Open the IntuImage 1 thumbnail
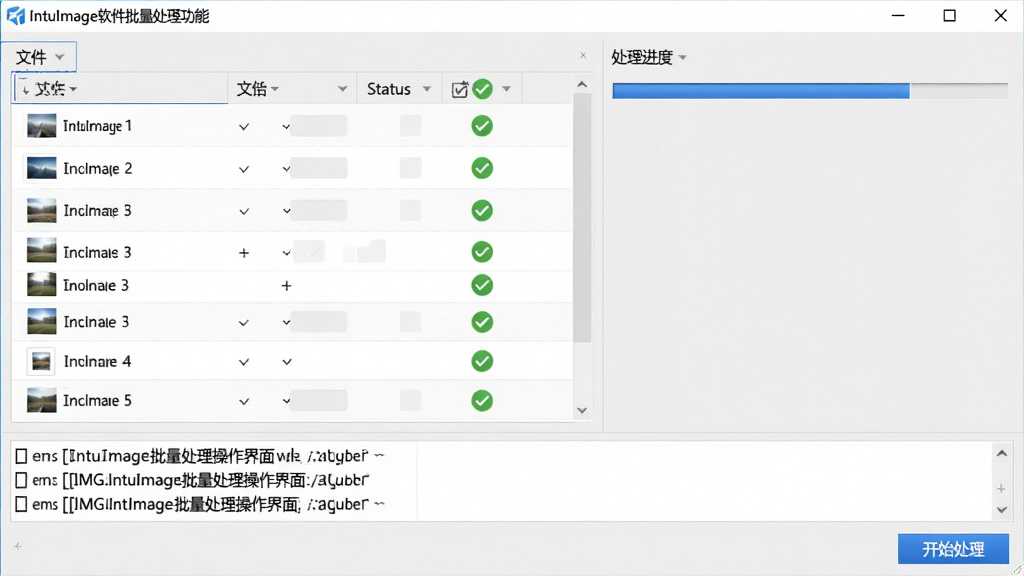Viewport: 1024px width, 576px height. pos(41,126)
